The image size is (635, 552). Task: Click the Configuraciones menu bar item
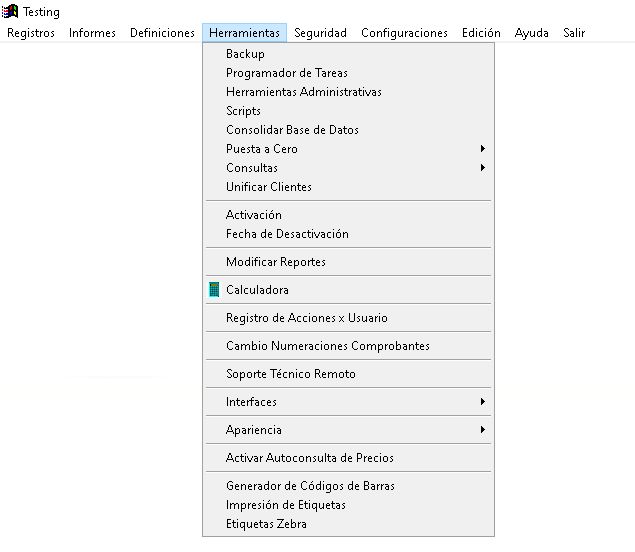(x=404, y=33)
